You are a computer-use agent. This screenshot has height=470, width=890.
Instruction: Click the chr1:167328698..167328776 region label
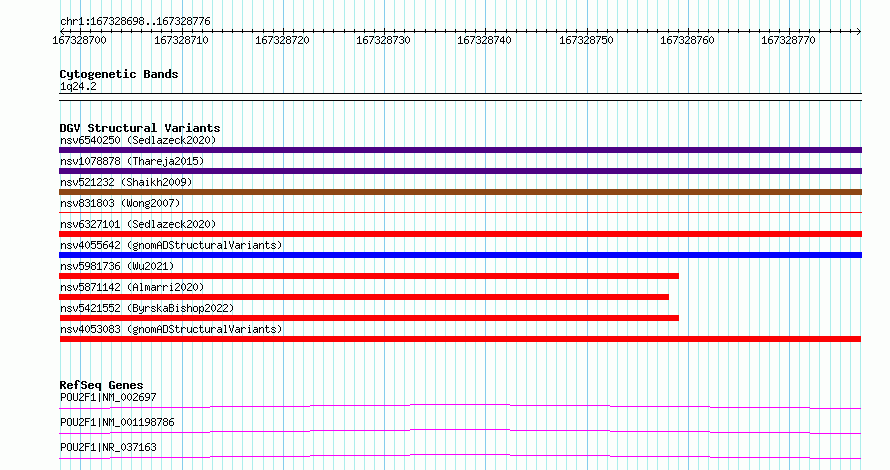(135, 21)
